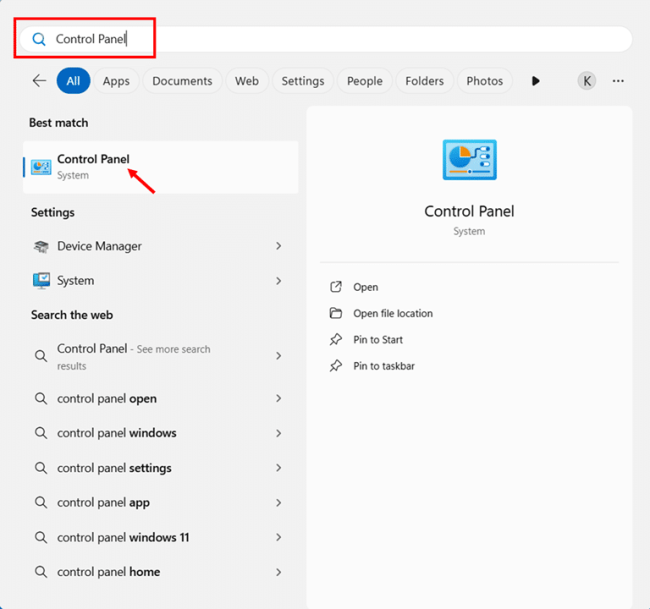Screen dimensions: 650x609
Task: Click the Open file location folder icon
Action: point(336,313)
